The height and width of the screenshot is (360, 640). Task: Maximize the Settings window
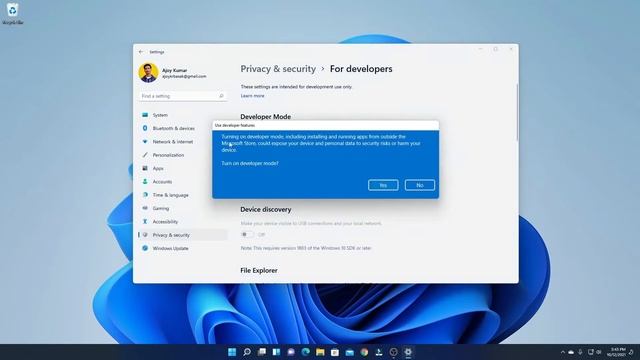point(496,49)
